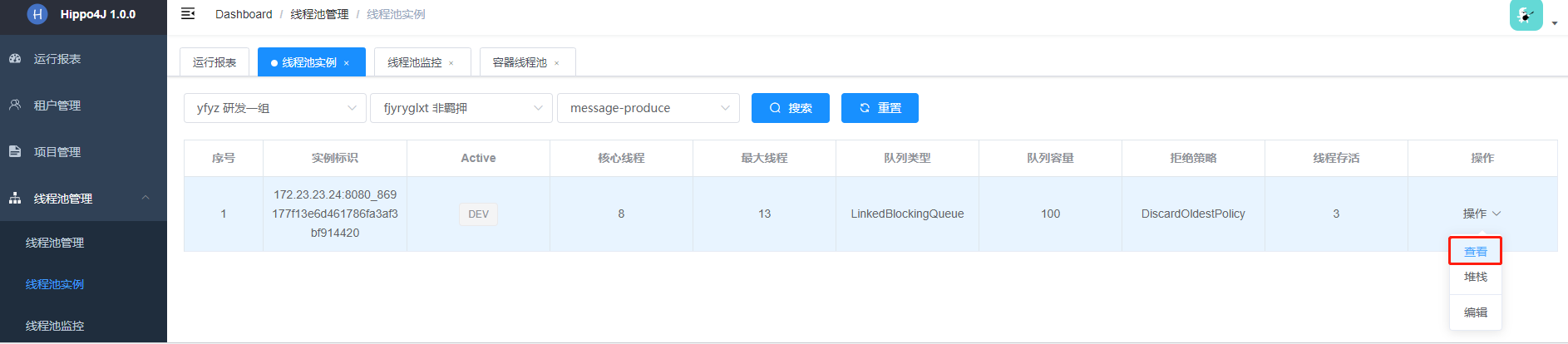The height and width of the screenshot is (344, 1568).
Task: Go to Dashboard breadcrumb
Action: 244,14
